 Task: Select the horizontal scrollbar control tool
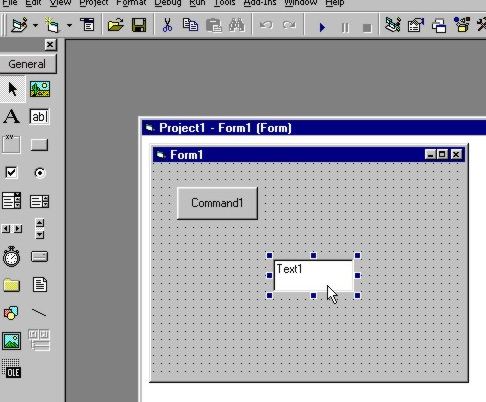(x=12, y=229)
